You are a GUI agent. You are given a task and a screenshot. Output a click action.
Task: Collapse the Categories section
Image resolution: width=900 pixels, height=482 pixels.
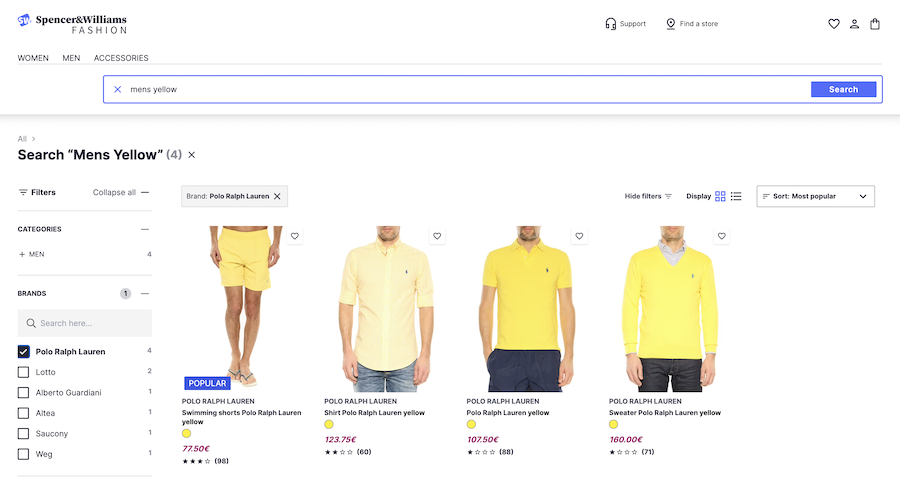145,229
